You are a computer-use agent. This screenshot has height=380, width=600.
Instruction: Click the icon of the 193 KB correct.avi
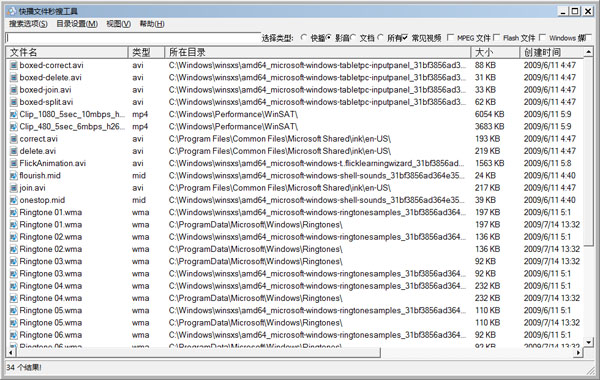(x=14, y=139)
